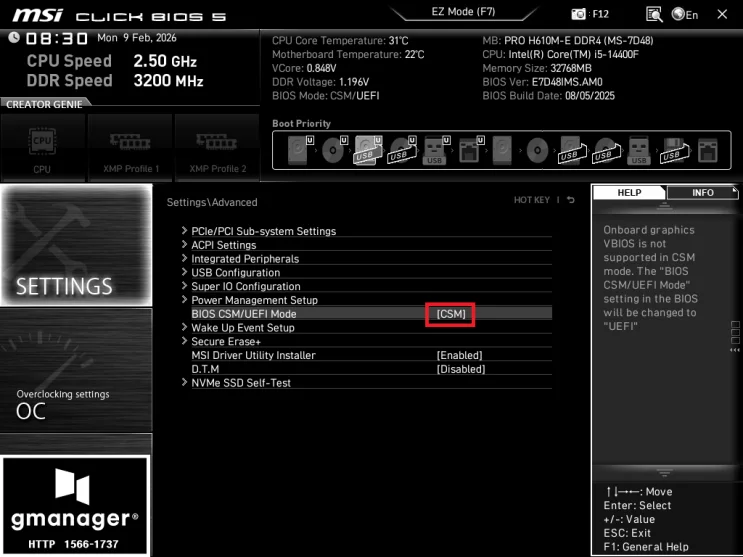
Task: Open the SETTINGS section tile
Action: pos(76,245)
